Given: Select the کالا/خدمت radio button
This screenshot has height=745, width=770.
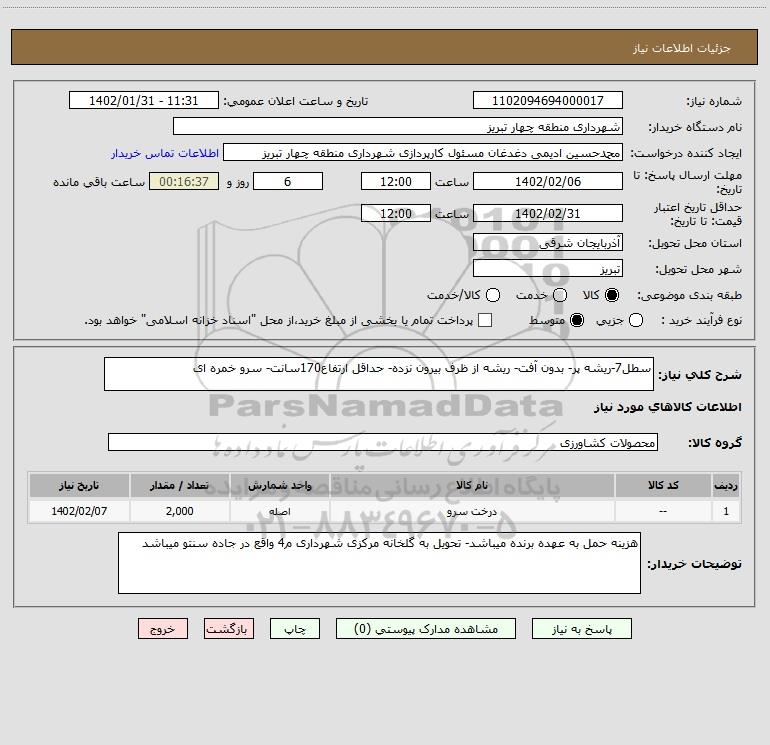Looking at the screenshot, I should (493, 295).
